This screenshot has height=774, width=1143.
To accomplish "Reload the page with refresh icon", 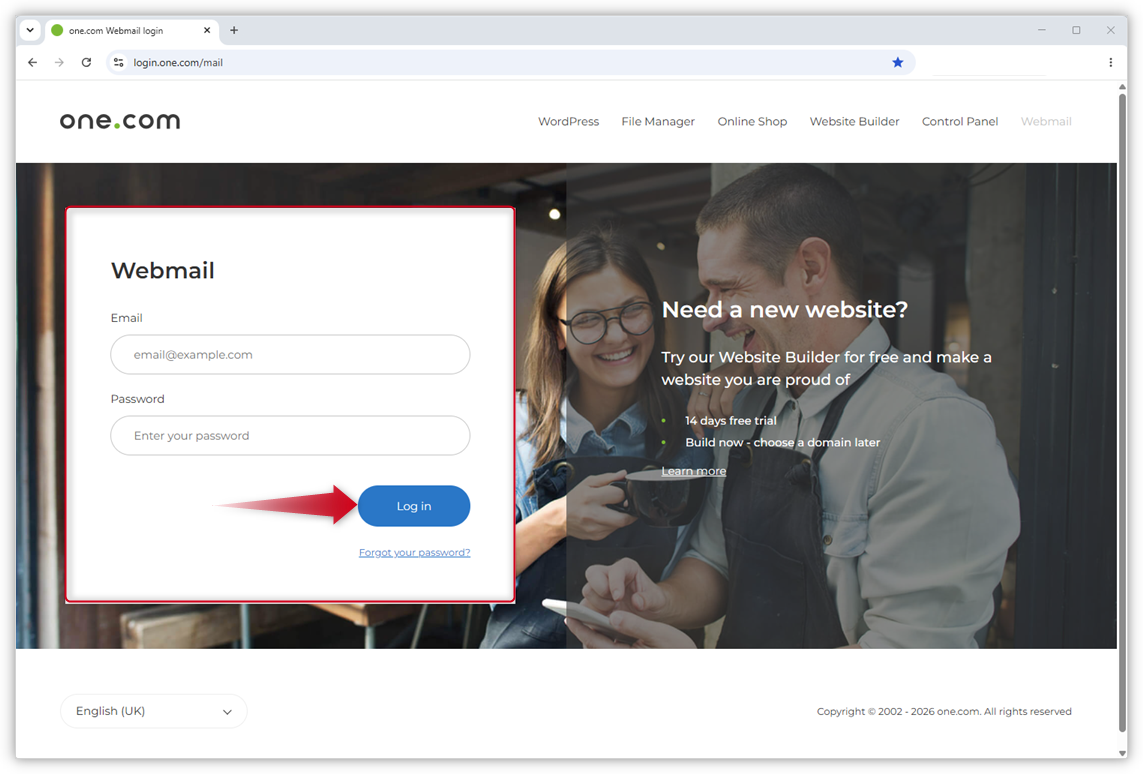I will coord(86,63).
